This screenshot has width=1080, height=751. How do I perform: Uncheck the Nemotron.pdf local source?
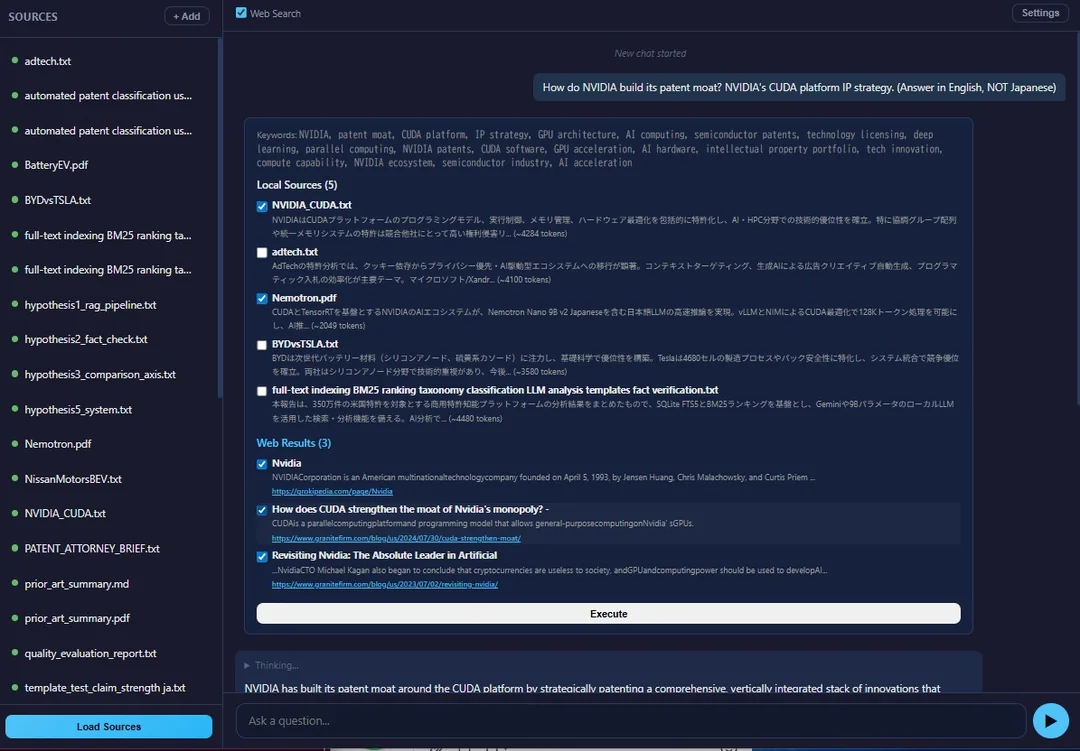coord(261,298)
